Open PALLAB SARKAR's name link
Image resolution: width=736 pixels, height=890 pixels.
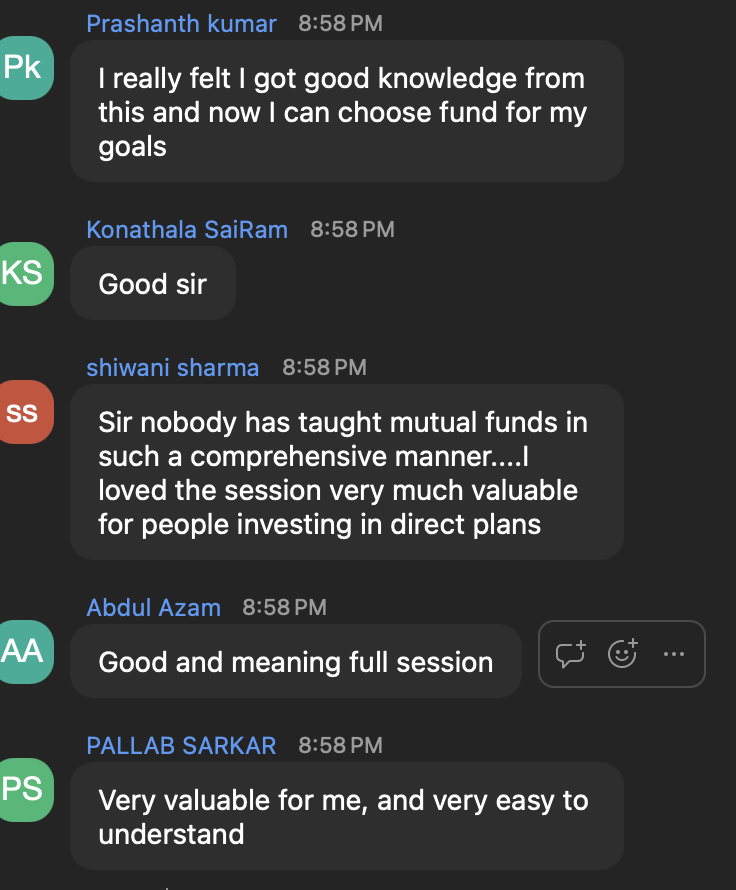click(181, 746)
